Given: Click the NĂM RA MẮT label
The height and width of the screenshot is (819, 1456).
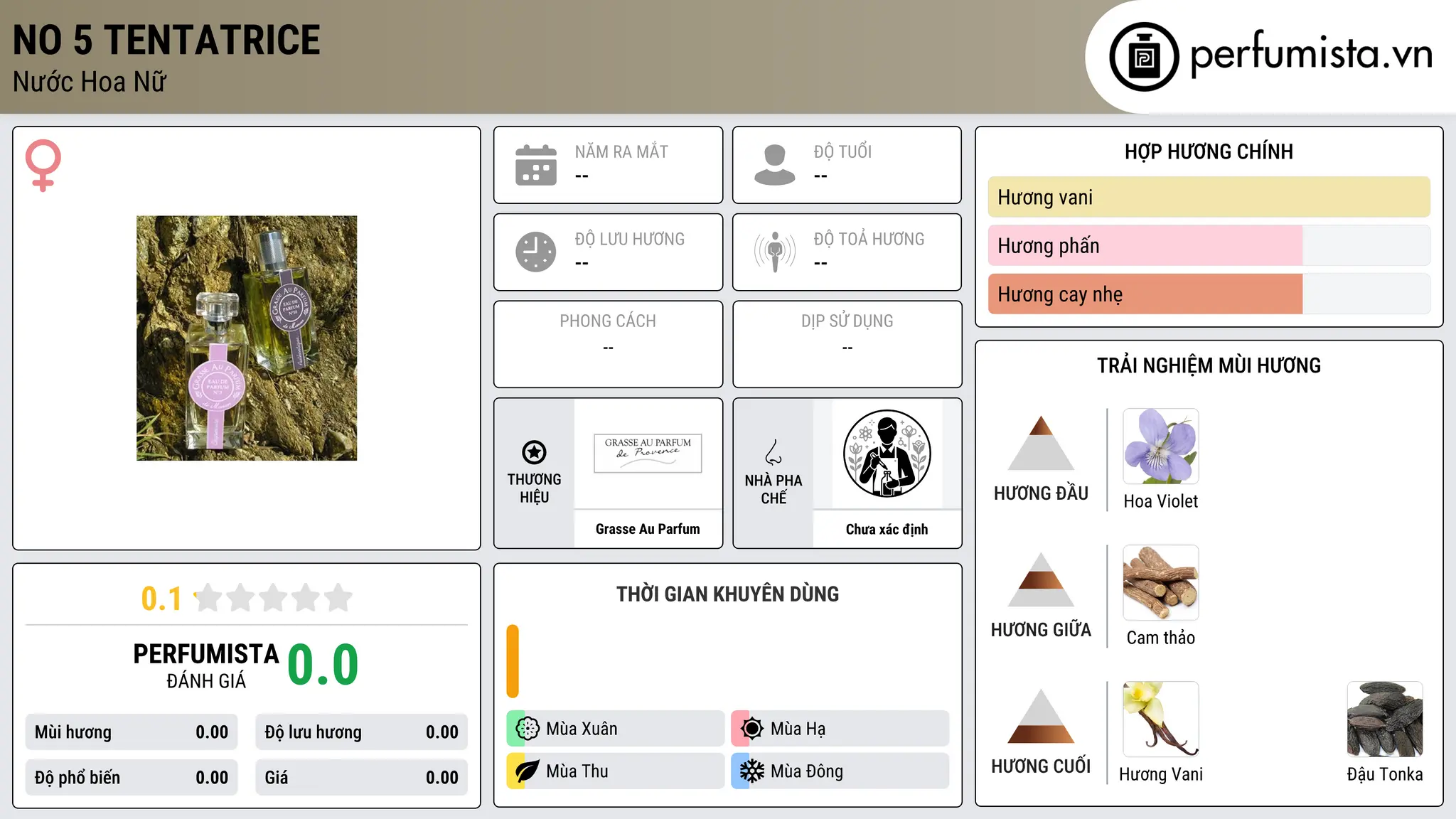Looking at the screenshot, I should click(x=621, y=151).
